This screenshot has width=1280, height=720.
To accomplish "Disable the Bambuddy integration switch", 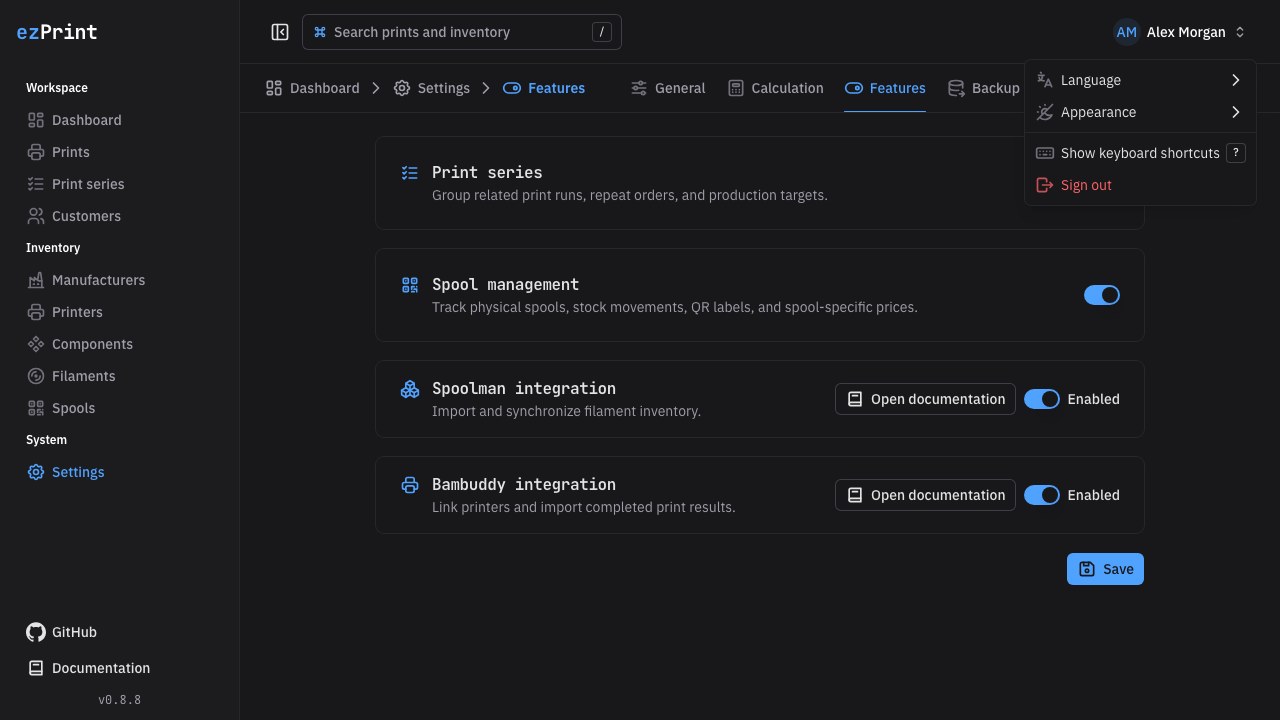I will coord(1042,495).
